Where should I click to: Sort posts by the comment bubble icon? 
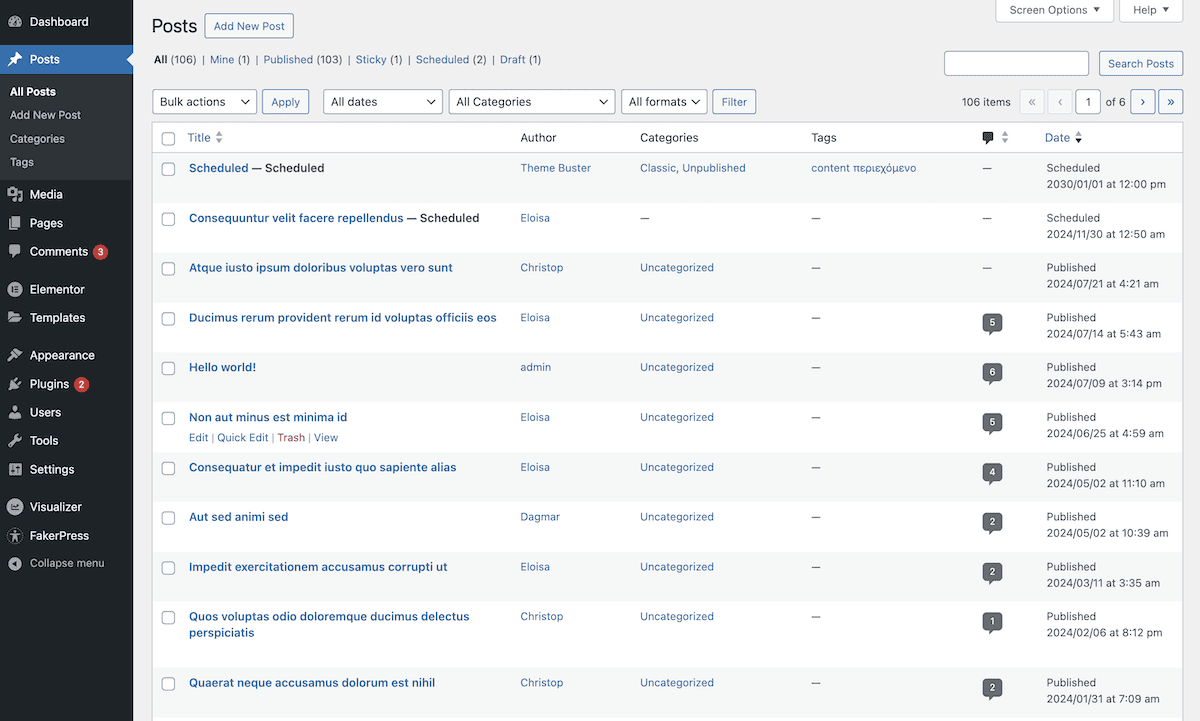(988, 137)
